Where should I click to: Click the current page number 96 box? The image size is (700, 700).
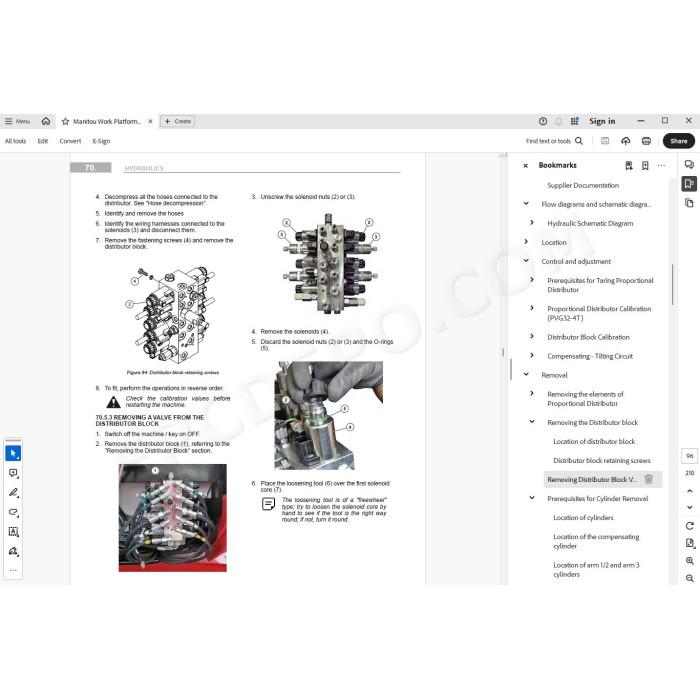tap(689, 456)
